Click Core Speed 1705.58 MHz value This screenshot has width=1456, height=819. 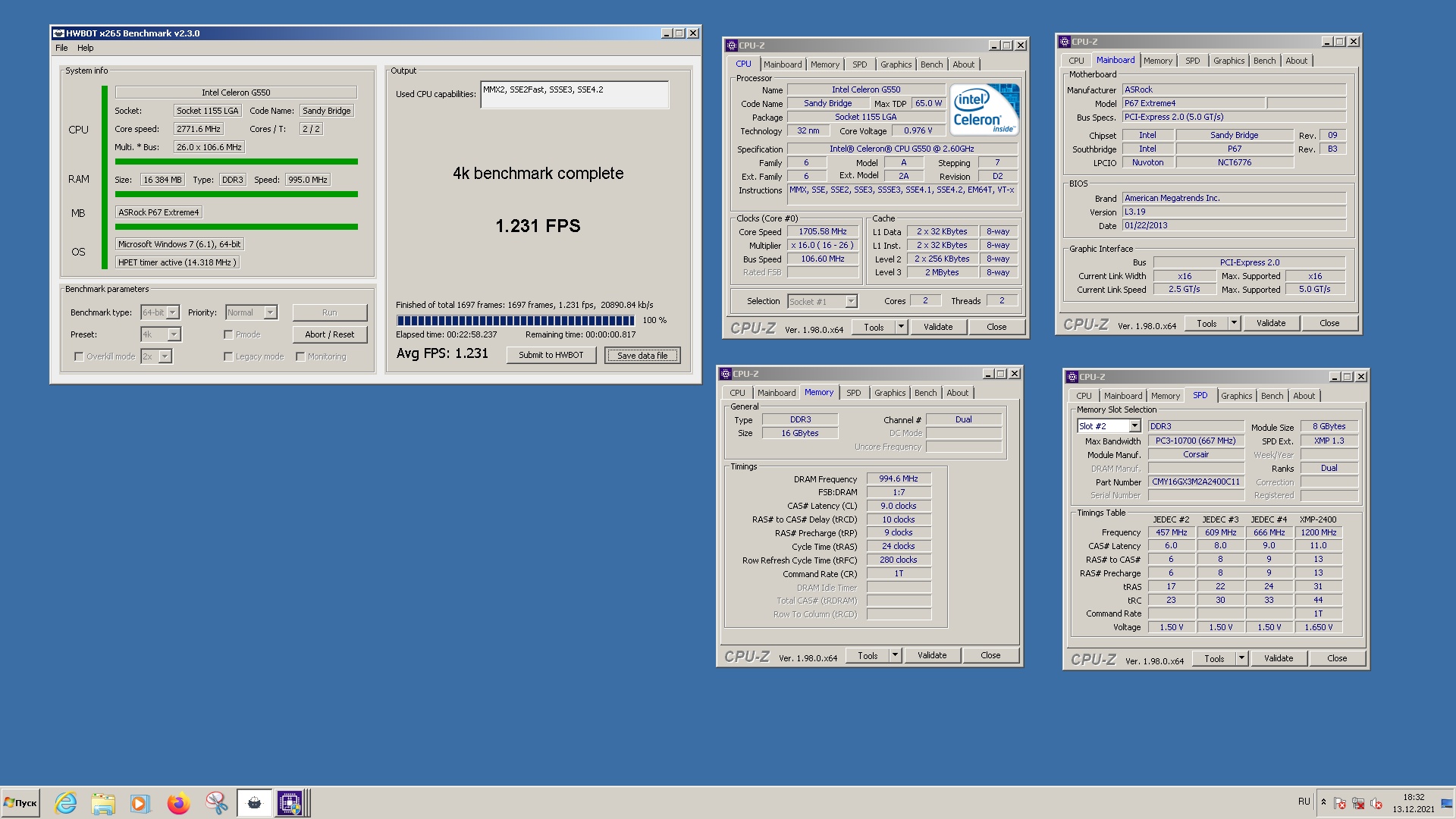click(822, 232)
